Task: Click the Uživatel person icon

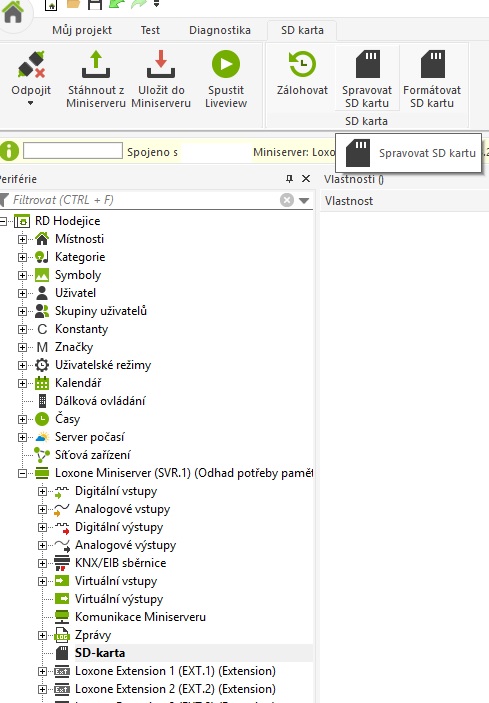Action: 42,293
